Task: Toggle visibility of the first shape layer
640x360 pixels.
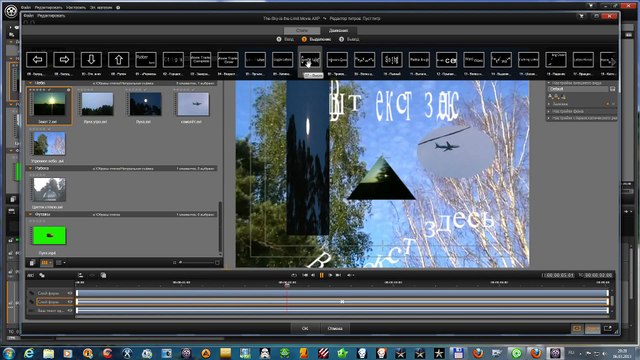Action: [x=70, y=293]
